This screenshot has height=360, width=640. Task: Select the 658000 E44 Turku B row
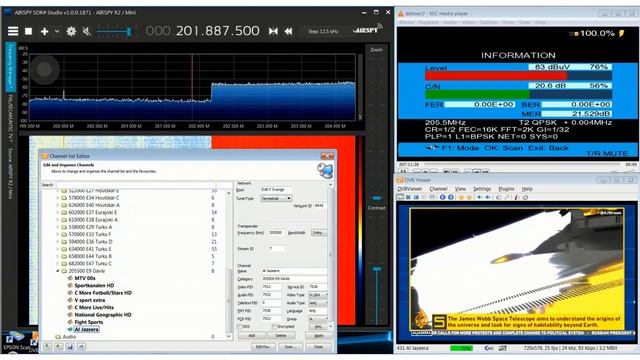click(90, 256)
